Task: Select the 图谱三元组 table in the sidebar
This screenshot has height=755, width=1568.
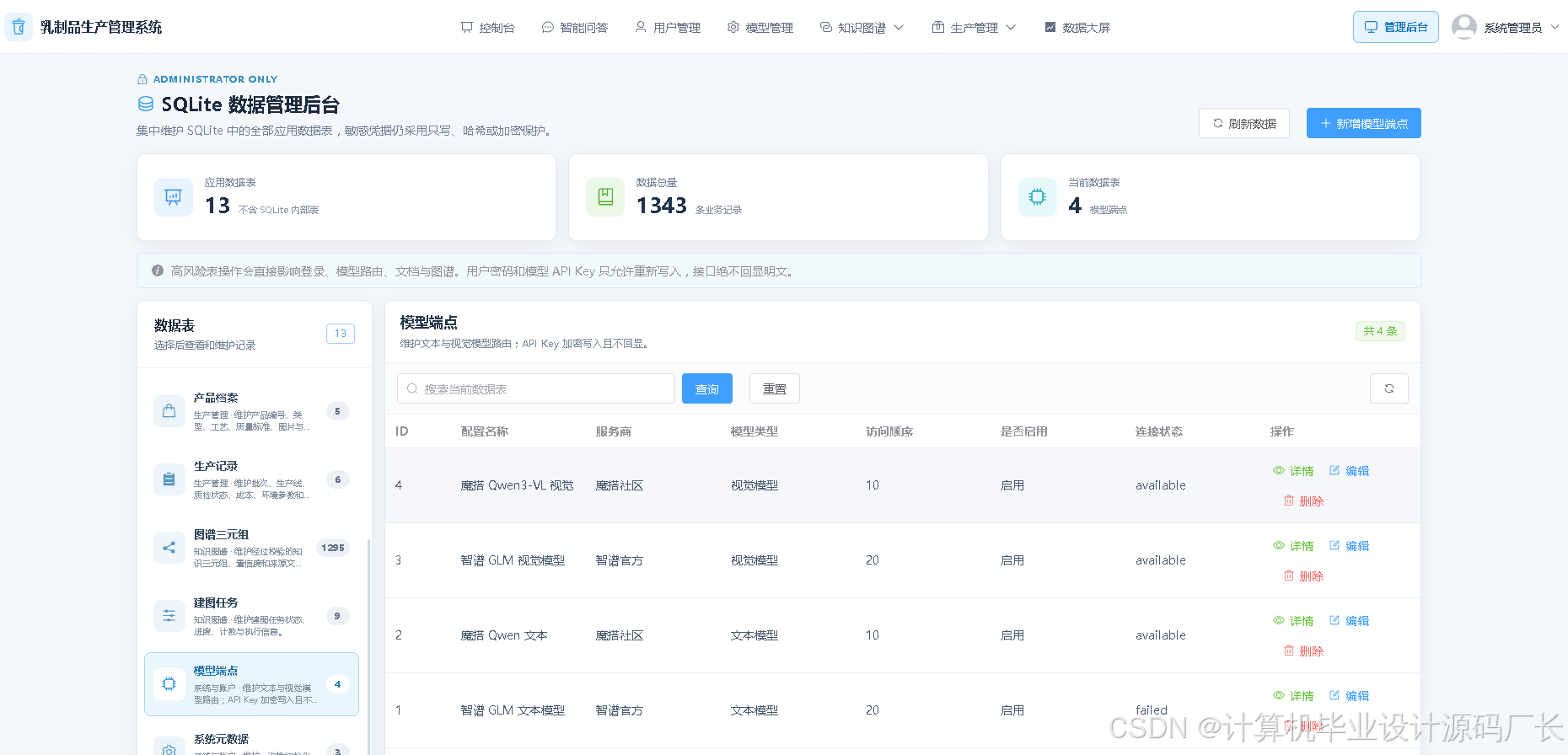Action: pyautogui.click(x=251, y=548)
